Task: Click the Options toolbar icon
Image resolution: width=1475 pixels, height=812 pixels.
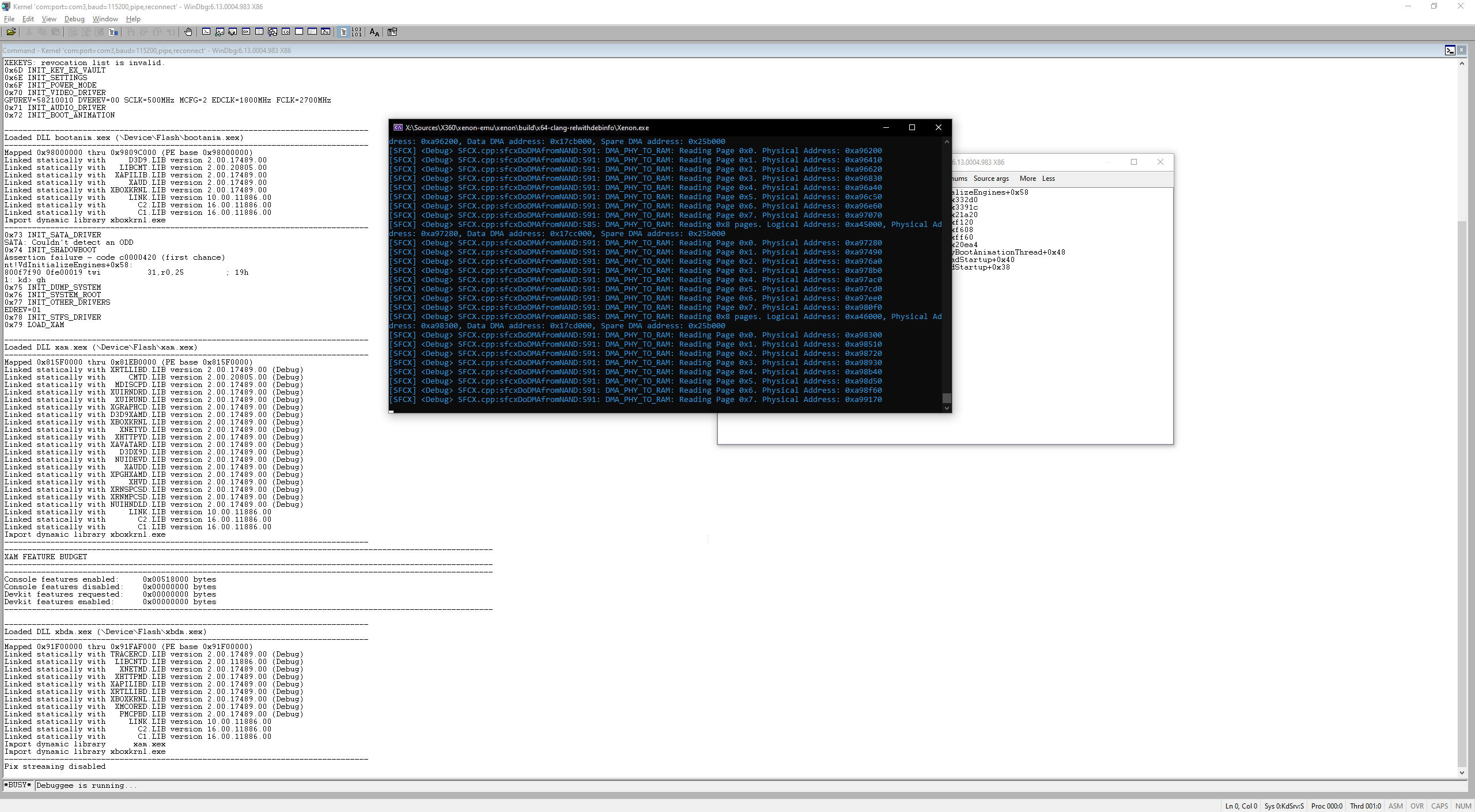Action: (x=392, y=32)
